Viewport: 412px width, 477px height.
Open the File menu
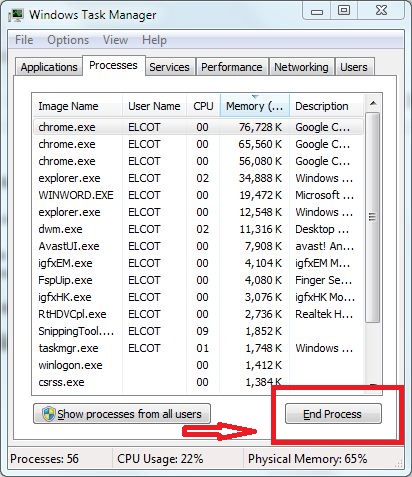click(24, 40)
